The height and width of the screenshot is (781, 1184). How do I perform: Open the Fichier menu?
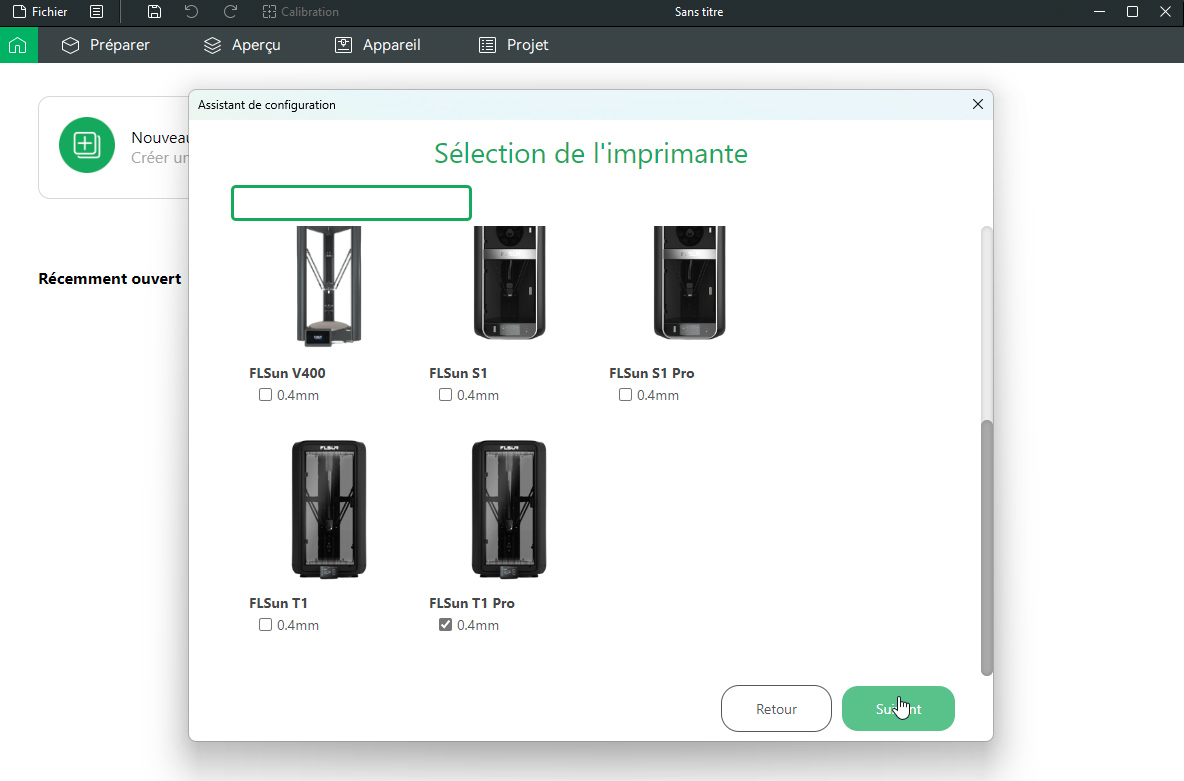coord(40,11)
